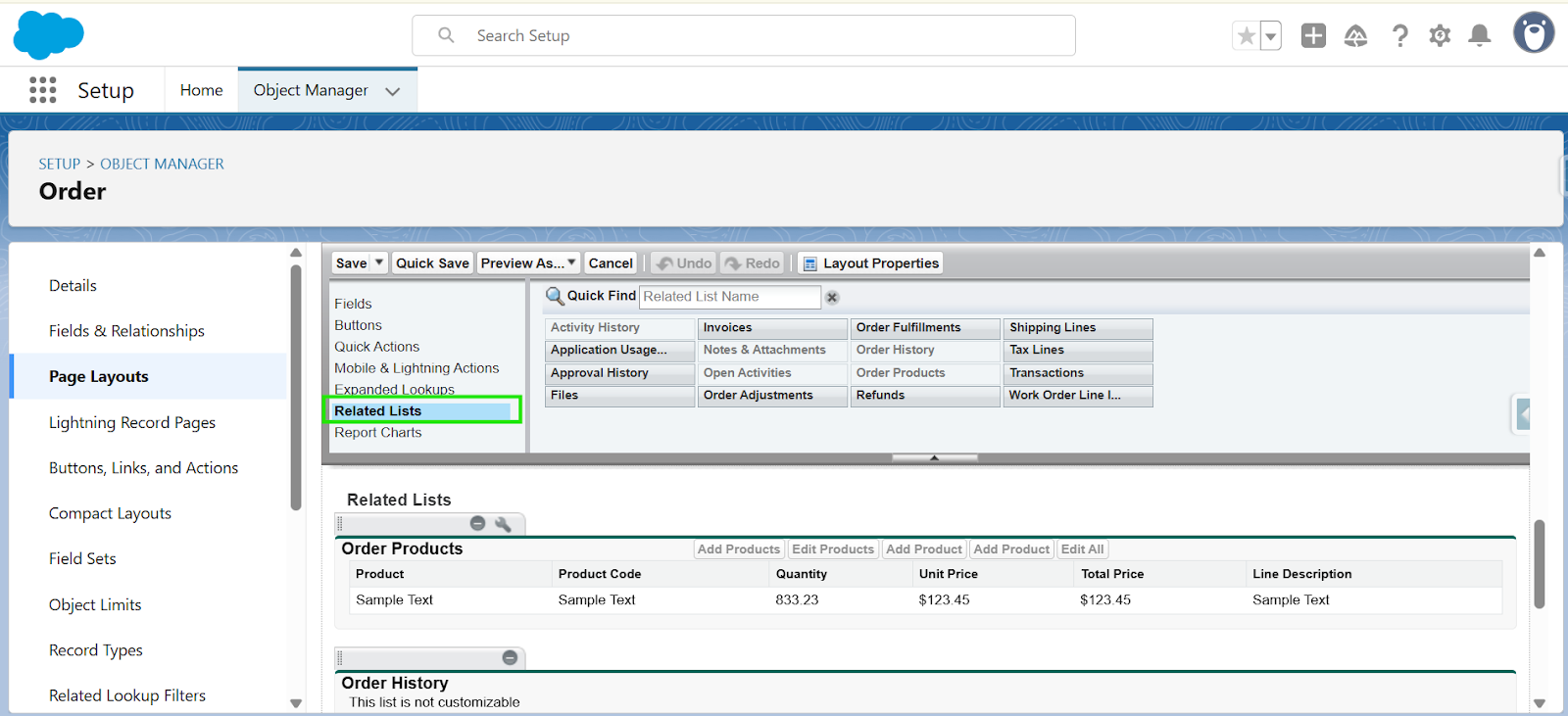
Task: Open the Preview As dropdown
Action: tap(528, 263)
